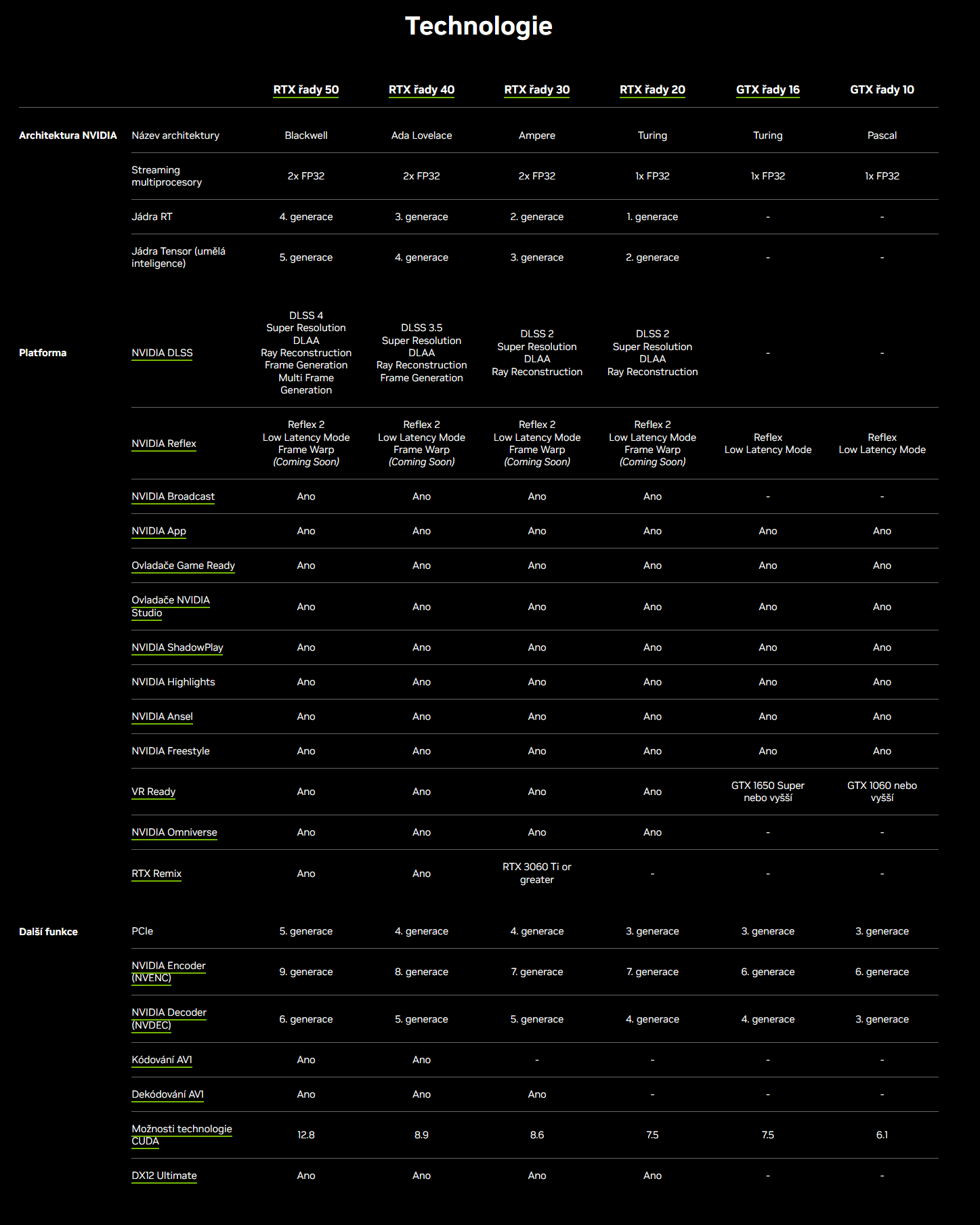Select the CUDA value 6.1
The image size is (980, 1225).
[x=882, y=1135]
